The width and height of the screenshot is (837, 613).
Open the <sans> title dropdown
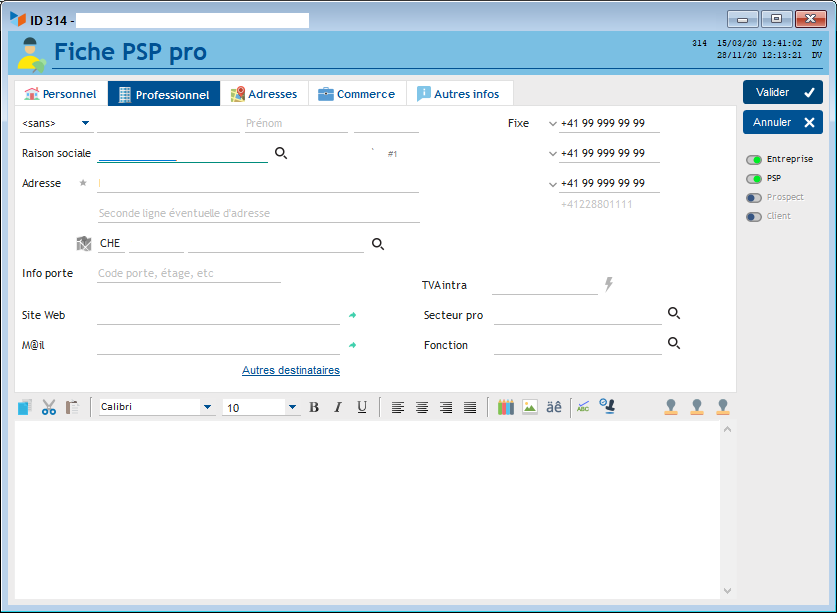pyautogui.click(x=56, y=123)
